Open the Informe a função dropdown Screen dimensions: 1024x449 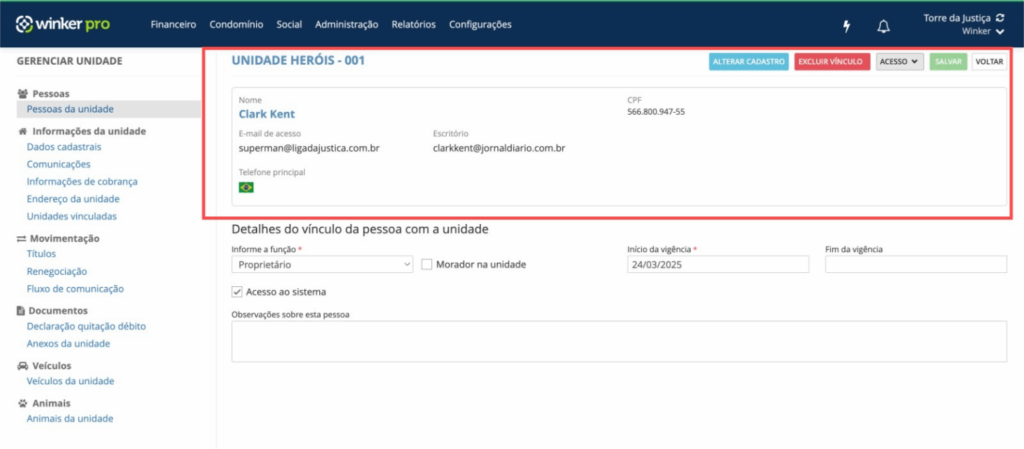tap(322, 264)
